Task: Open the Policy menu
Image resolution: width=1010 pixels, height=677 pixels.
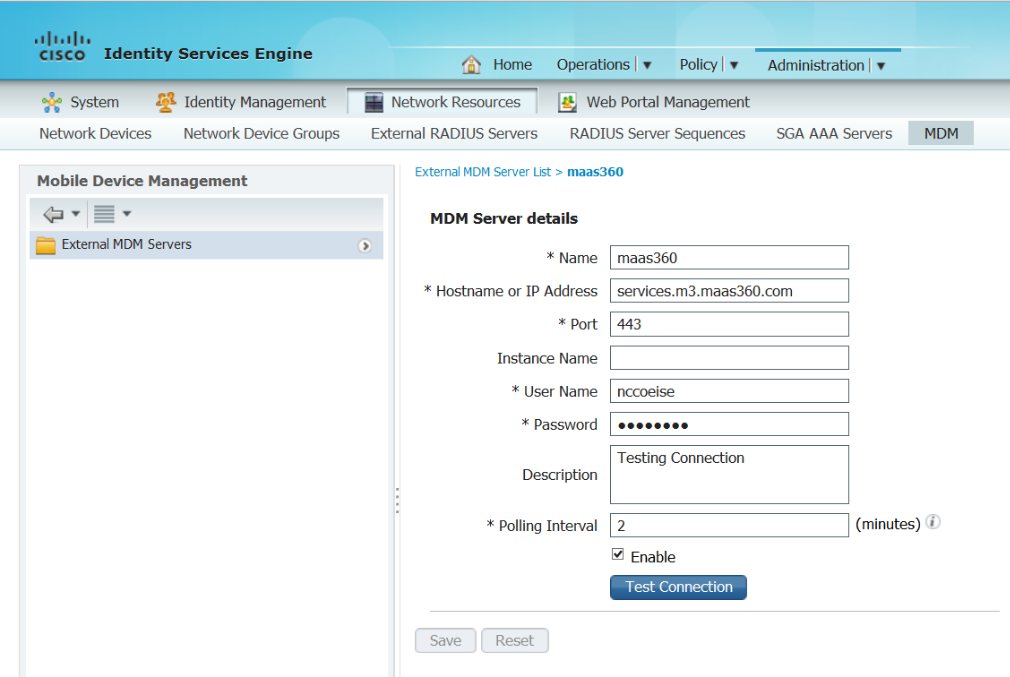Action: [698, 65]
